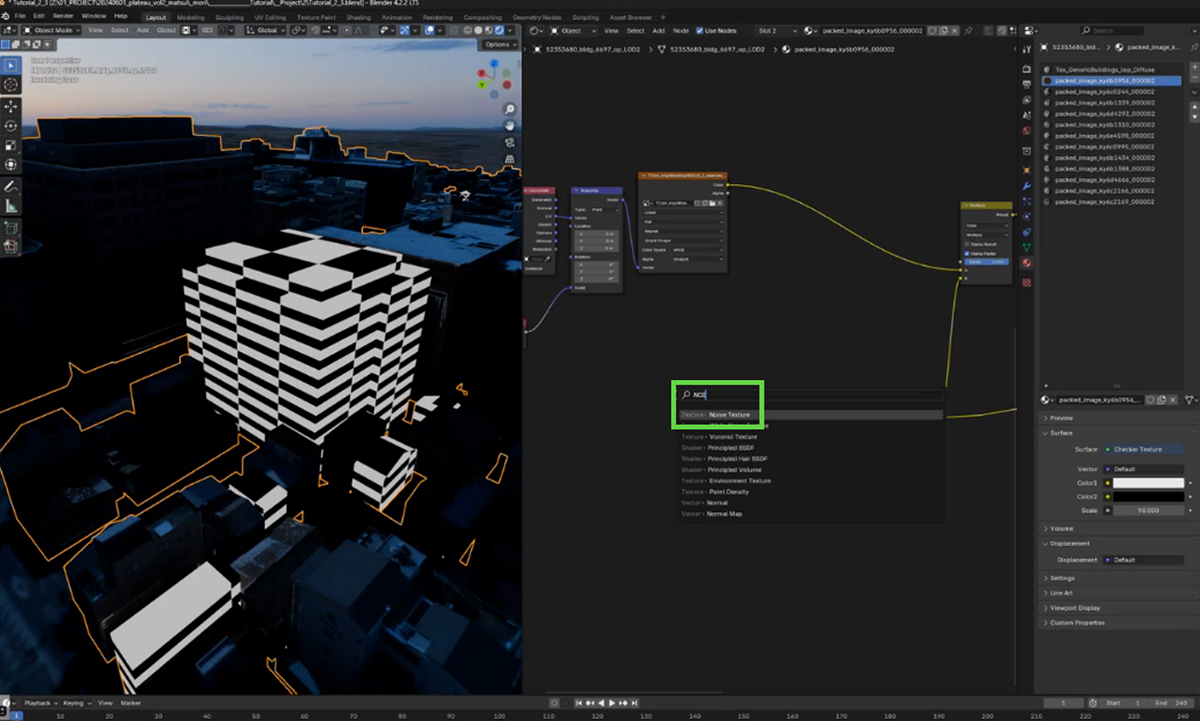Viewport: 1200px width, 721px height.
Task: Toggle the Use Nodes checkbox
Action: (700, 31)
